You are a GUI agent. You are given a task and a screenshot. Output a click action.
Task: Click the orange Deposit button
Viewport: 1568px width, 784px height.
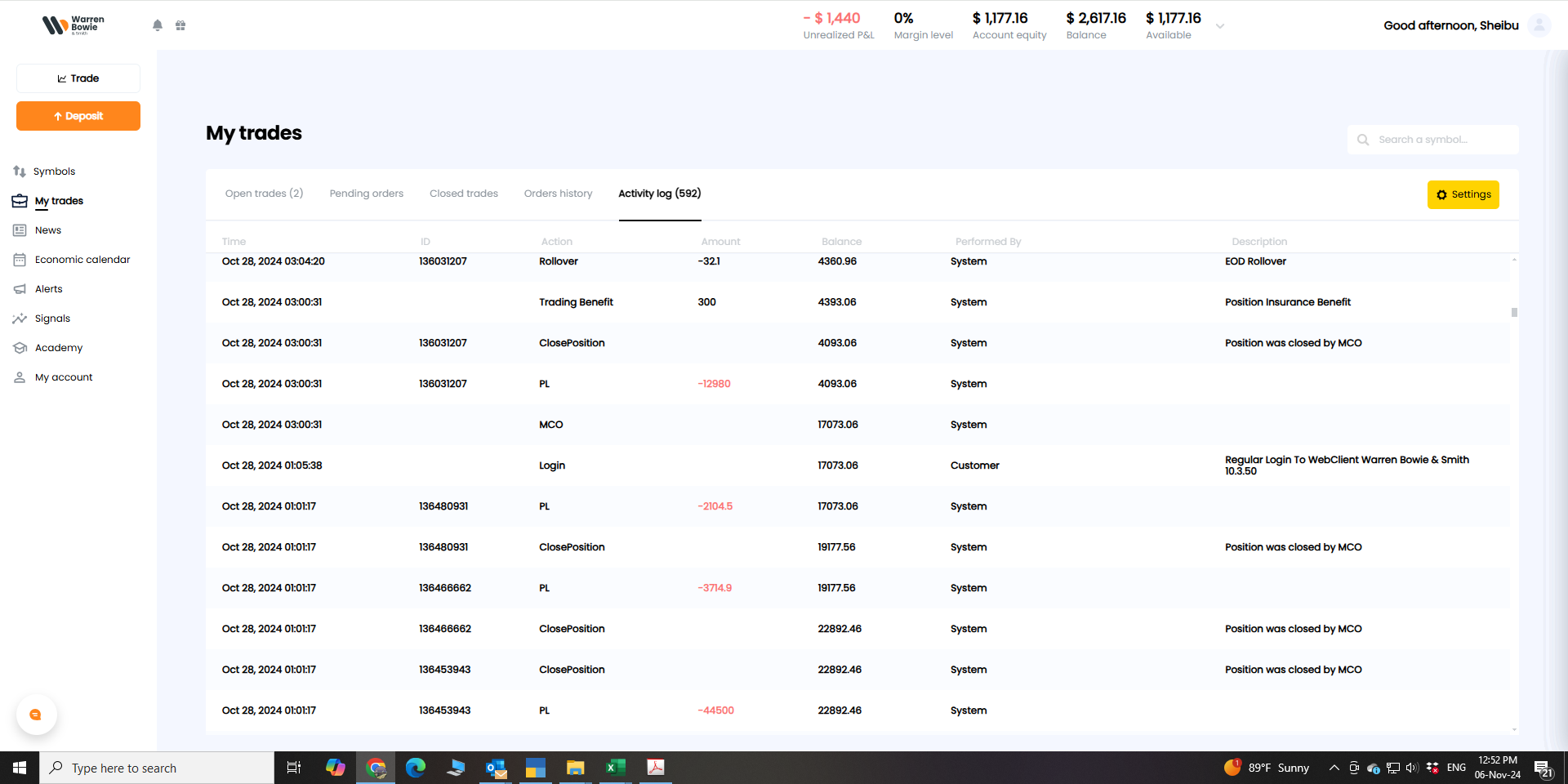(78, 116)
